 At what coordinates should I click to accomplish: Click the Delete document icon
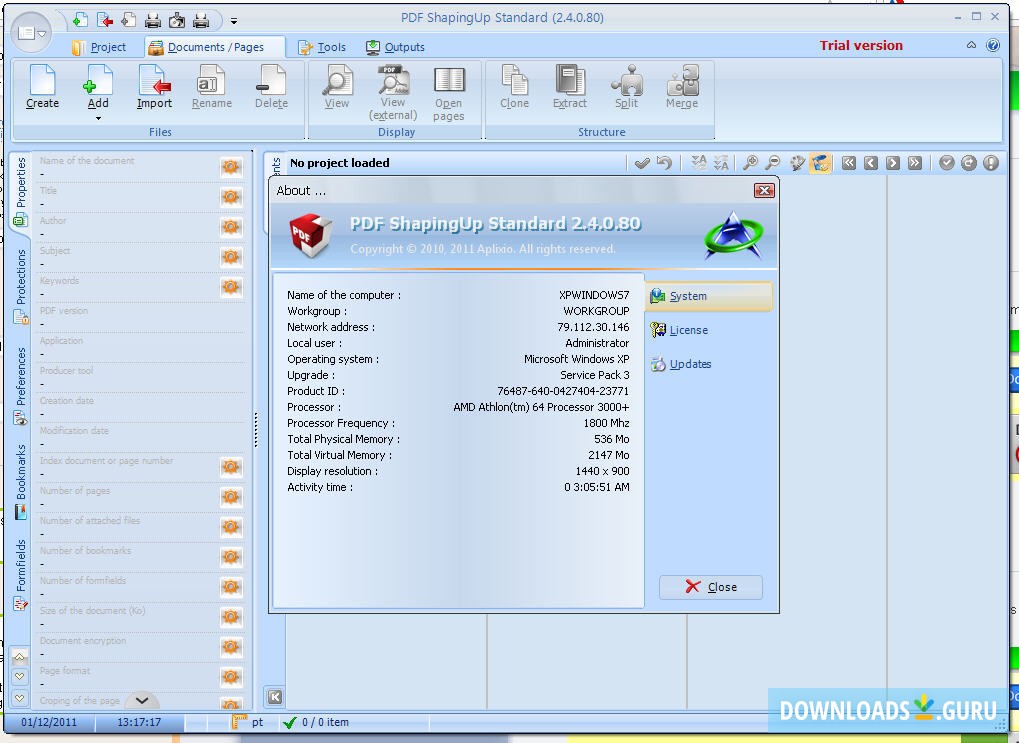click(x=271, y=87)
